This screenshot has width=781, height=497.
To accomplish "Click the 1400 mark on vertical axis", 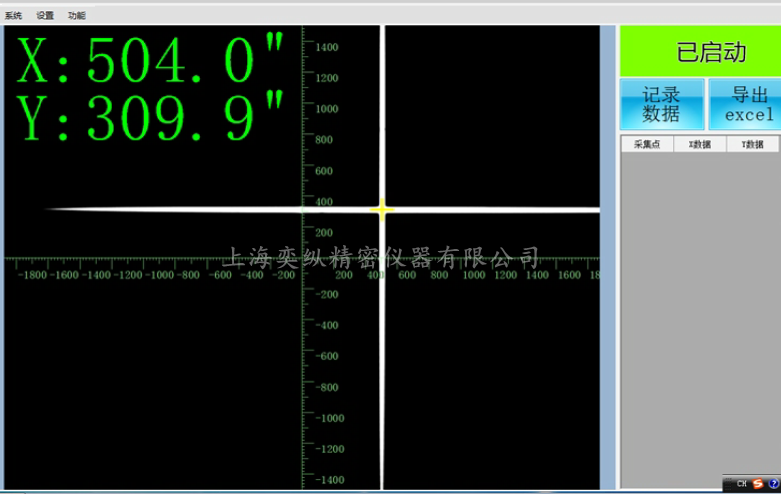I will coord(327,47).
